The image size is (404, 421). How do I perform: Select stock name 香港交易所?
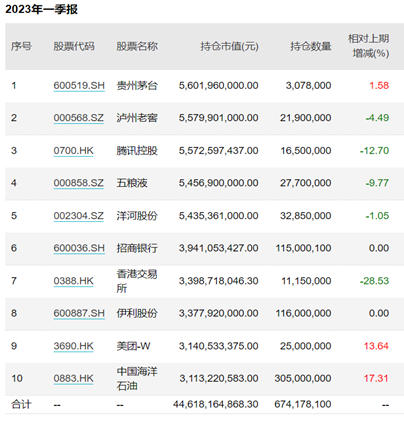pyautogui.click(x=137, y=281)
